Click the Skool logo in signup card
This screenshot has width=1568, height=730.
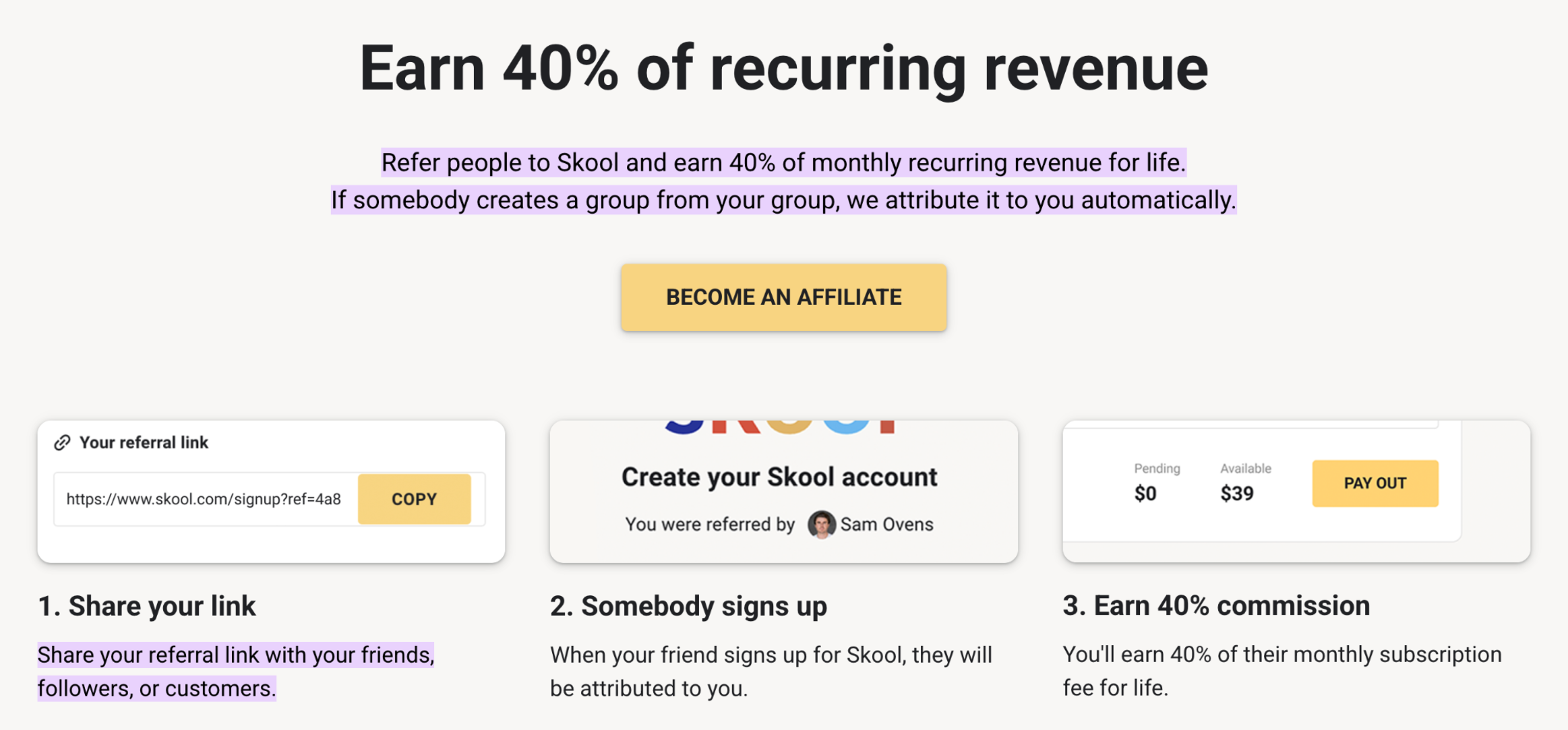pos(779,427)
